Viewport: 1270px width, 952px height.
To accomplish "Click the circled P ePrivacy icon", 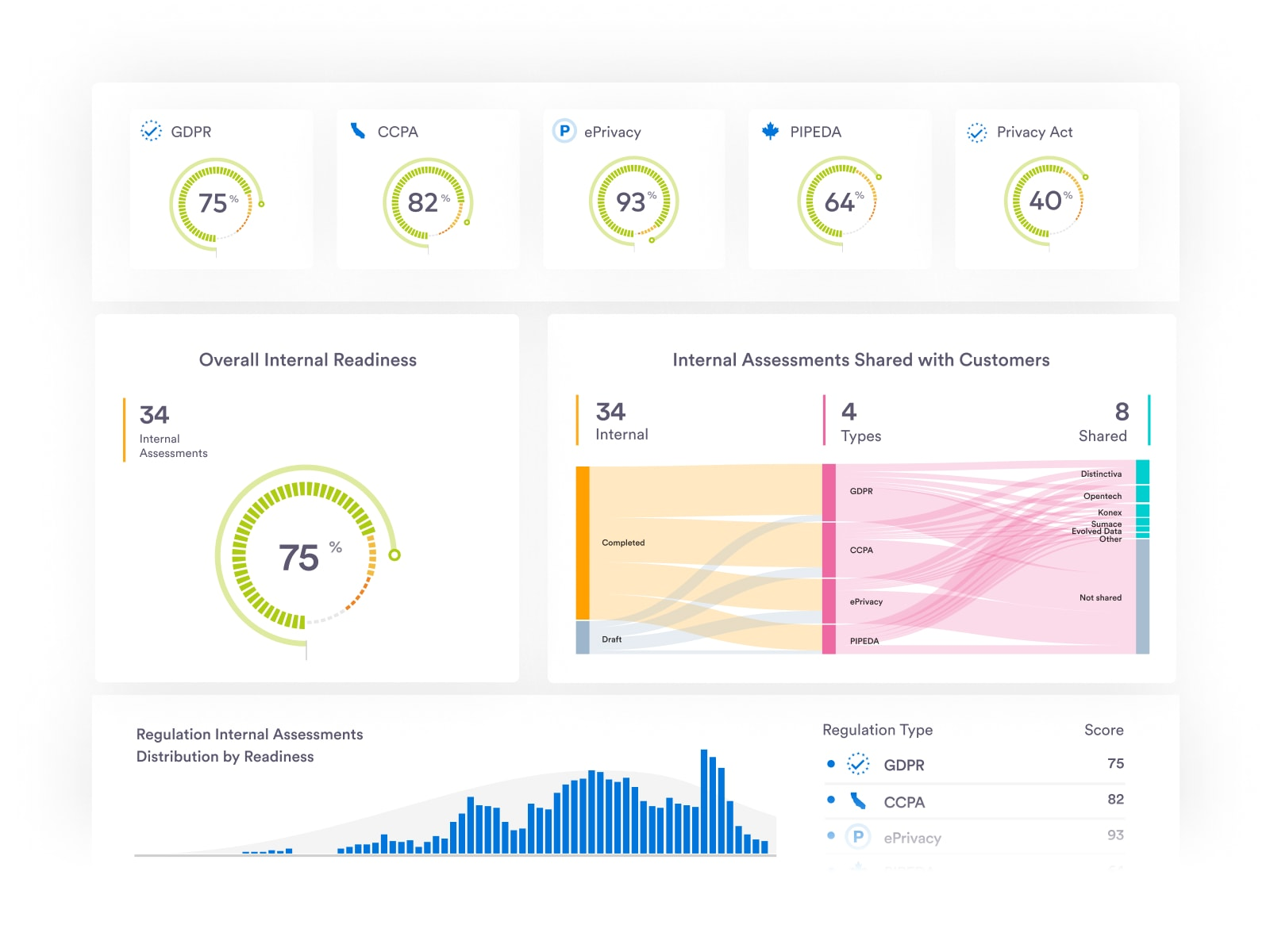I will pyautogui.click(x=564, y=132).
